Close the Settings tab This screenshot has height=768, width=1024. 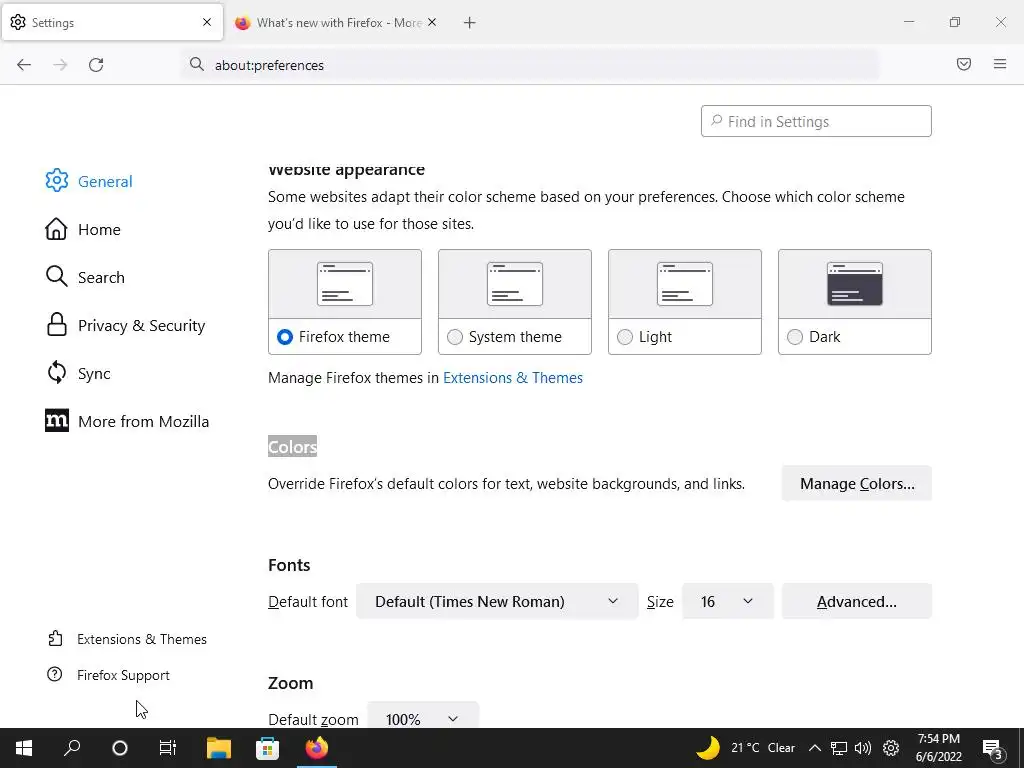pyautogui.click(x=207, y=22)
